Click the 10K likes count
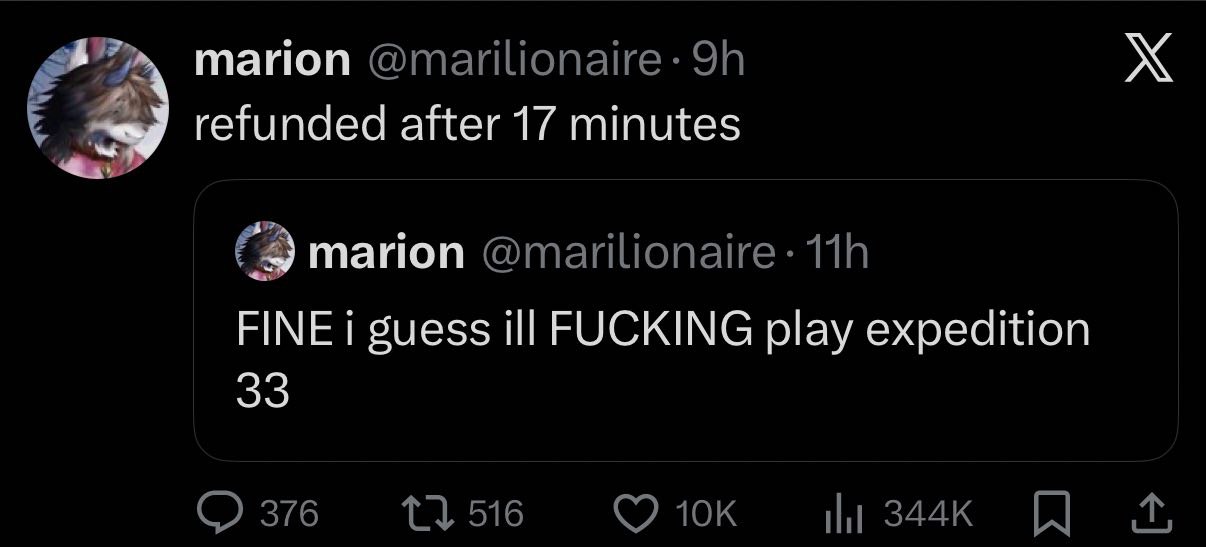The height and width of the screenshot is (547, 1206). click(x=706, y=514)
